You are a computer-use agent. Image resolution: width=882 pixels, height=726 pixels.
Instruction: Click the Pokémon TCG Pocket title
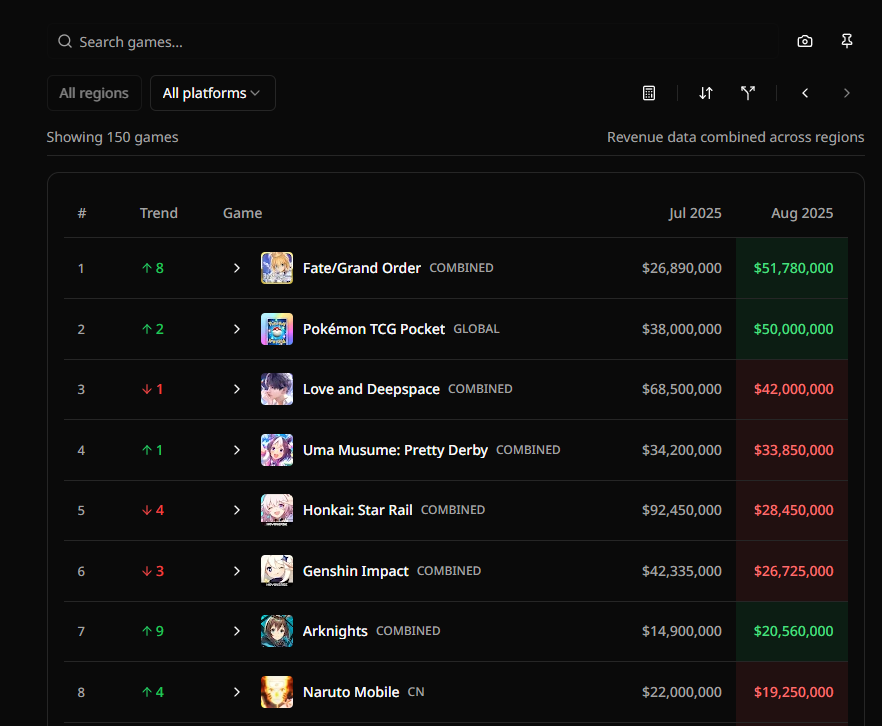pyautogui.click(x=374, y=329)
